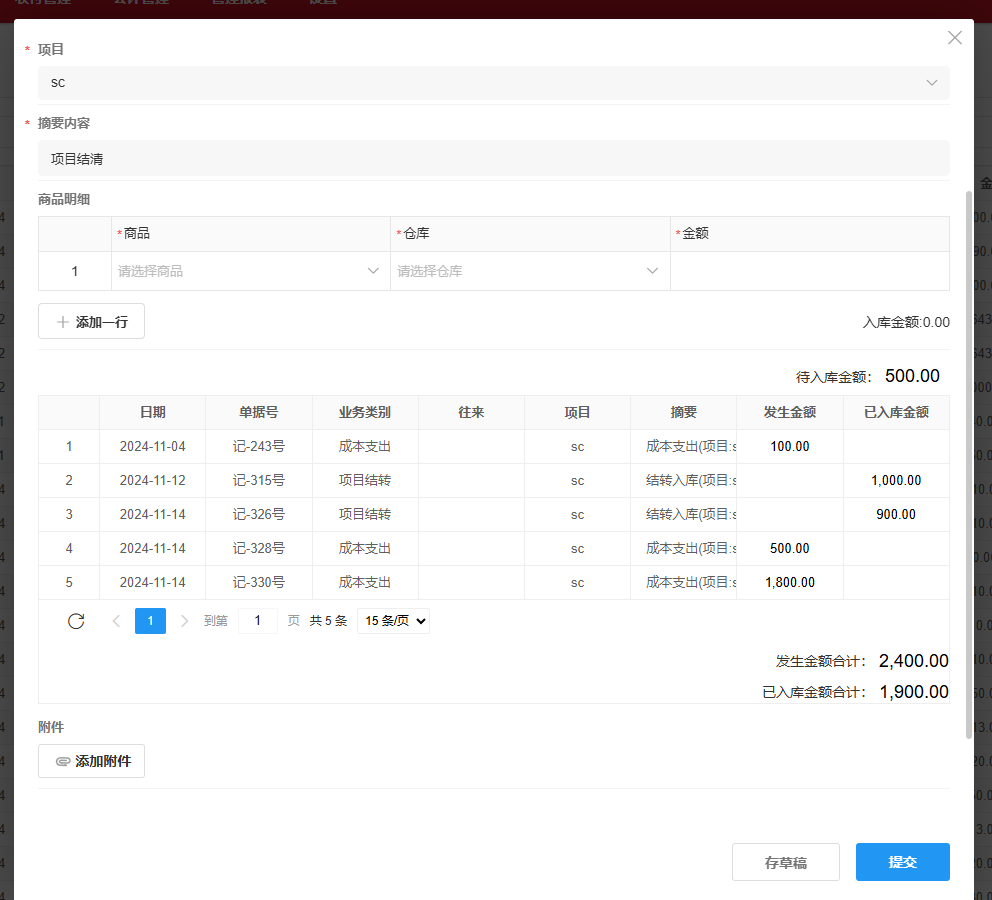The height and width of the screenshot is (900, 992).
Task: Click the 摘要内容 field showing 项目结清
Action: point(493,157)
